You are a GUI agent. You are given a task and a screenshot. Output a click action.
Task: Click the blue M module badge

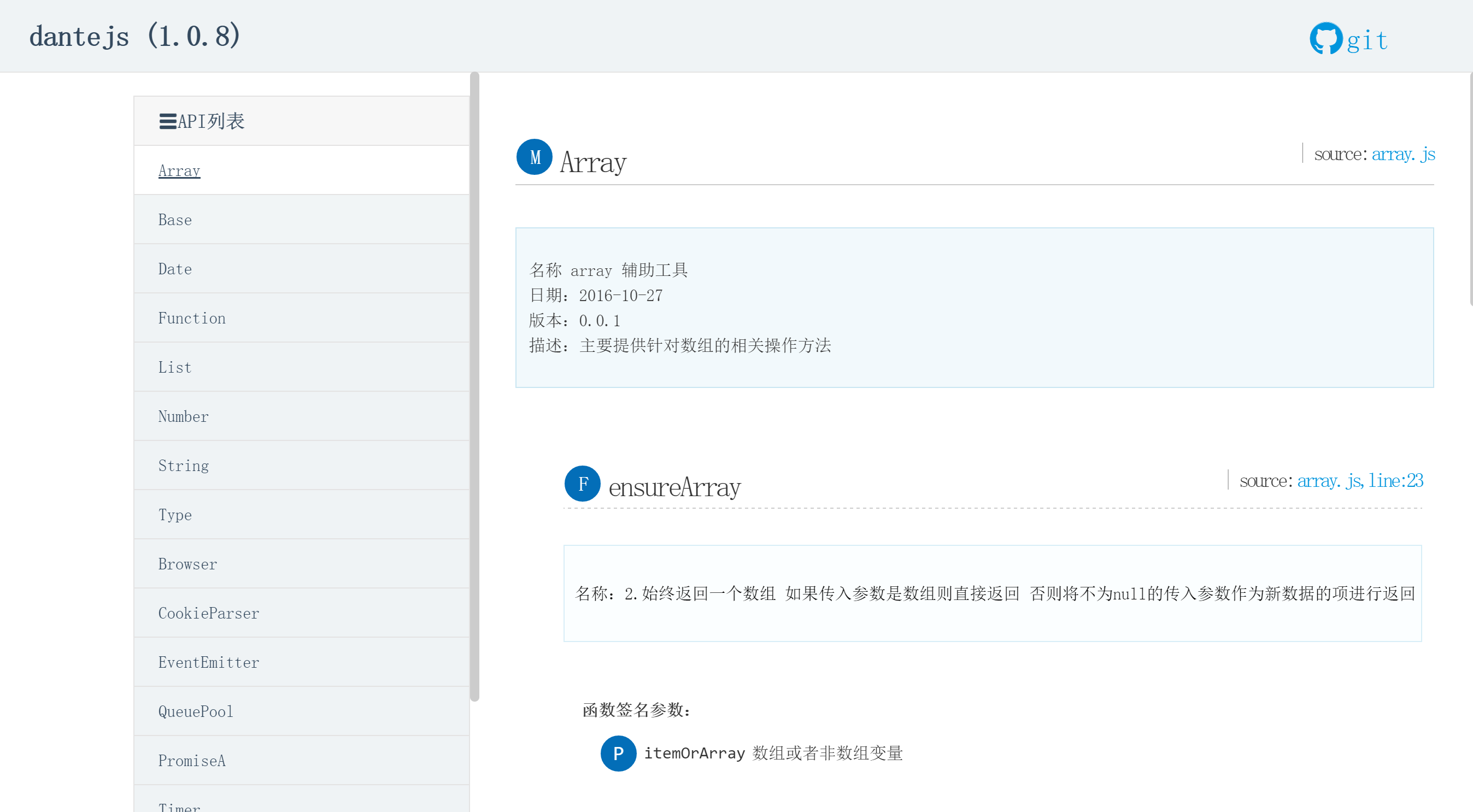click(534, 157)
